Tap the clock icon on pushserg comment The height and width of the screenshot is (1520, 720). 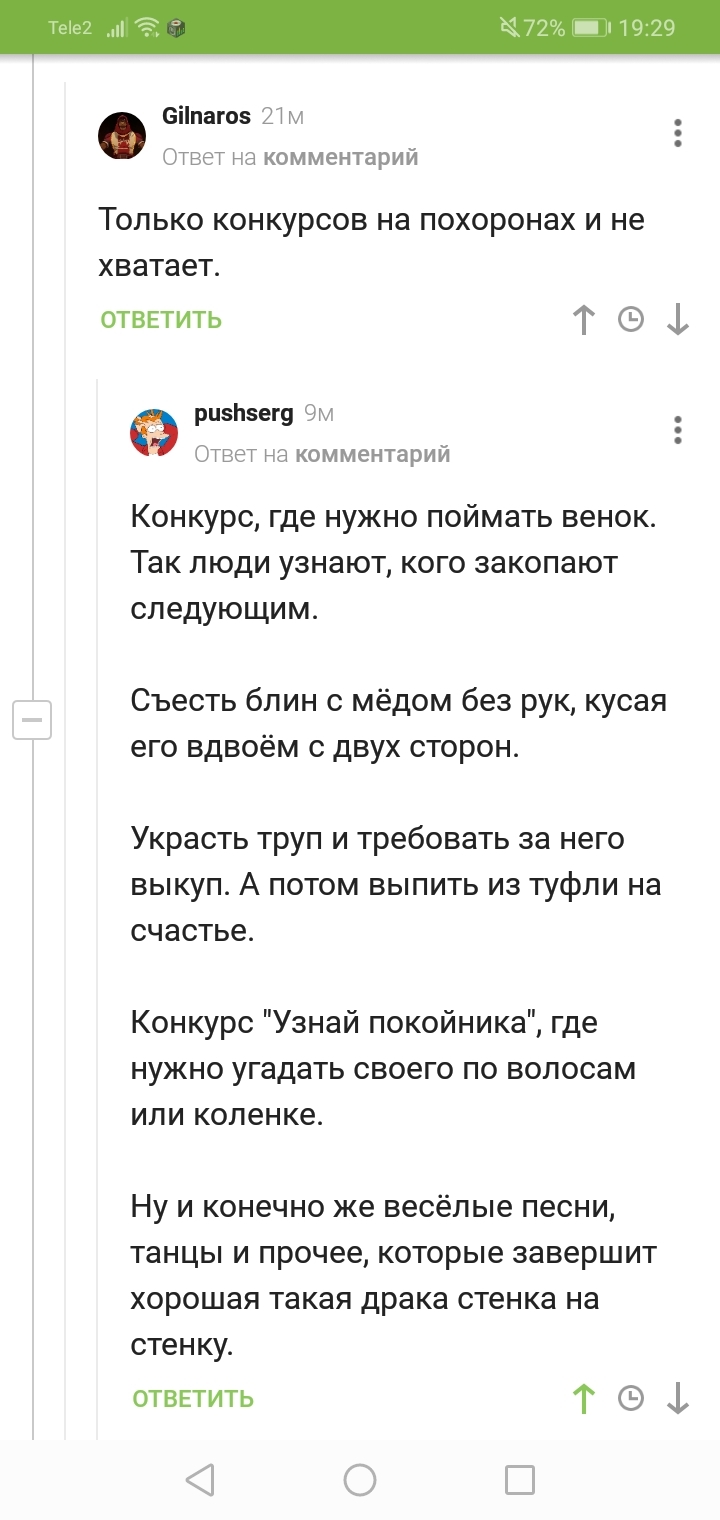point(631,1398)
